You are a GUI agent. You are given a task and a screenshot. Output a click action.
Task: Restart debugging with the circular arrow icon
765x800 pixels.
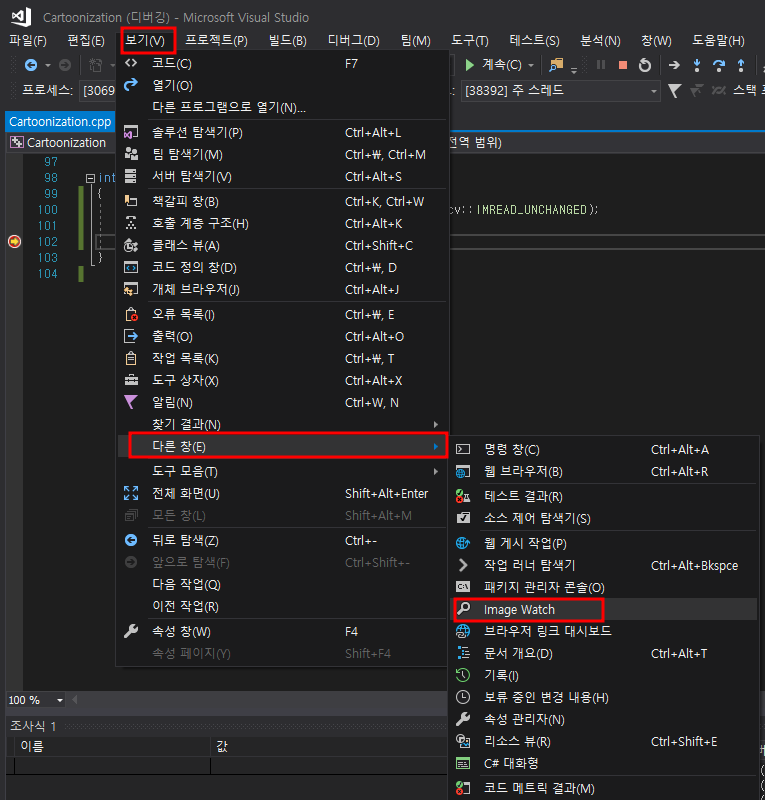coord(645,65)
